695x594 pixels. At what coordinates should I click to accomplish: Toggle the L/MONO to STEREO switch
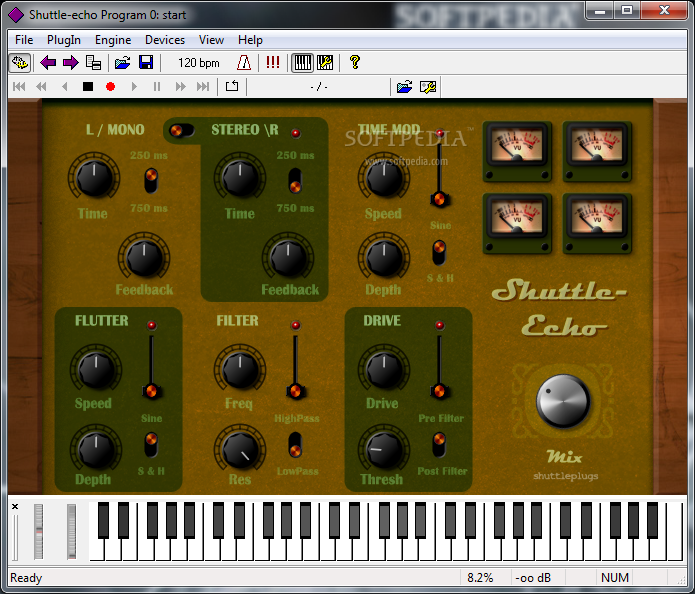click(x=181, y=130)
